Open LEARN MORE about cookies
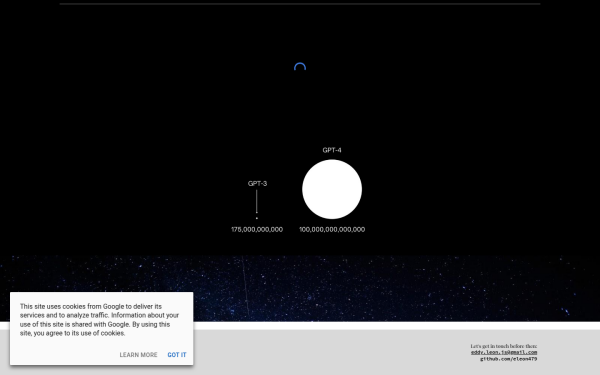The height and width of the screenshot is (375, 600). 138,355
